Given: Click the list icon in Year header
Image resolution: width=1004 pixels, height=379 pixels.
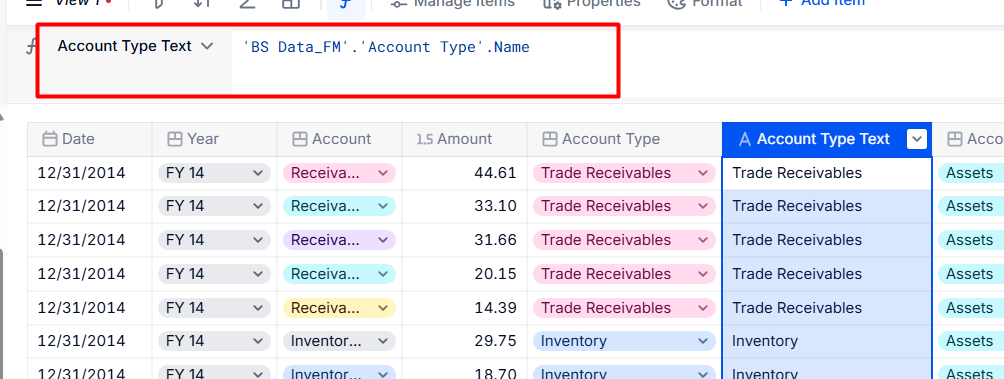Looking at the screenshot, I should pos(174,139).
